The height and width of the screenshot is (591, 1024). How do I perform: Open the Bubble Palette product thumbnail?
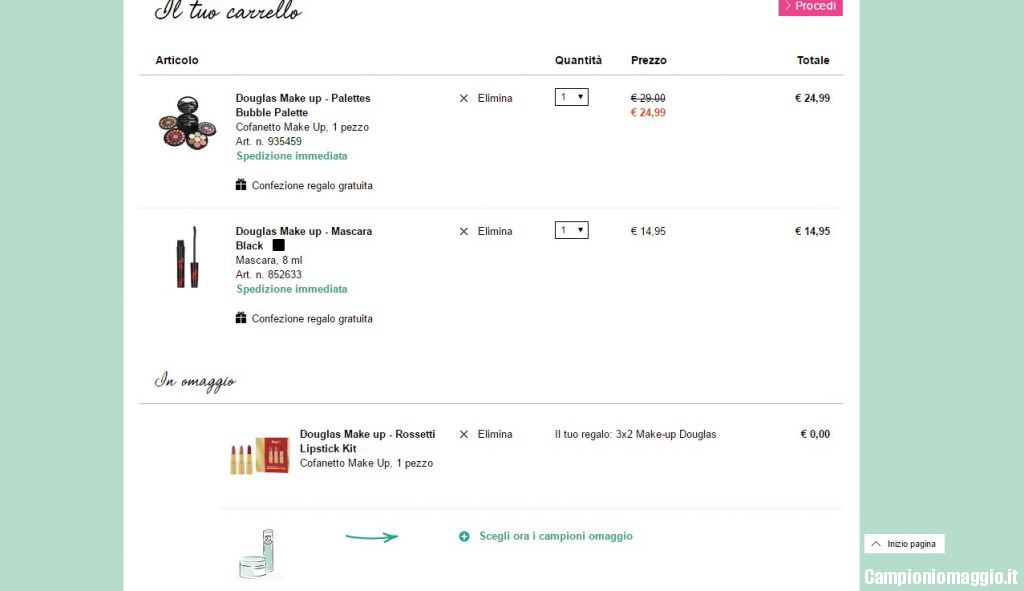[x=187, y=122]
